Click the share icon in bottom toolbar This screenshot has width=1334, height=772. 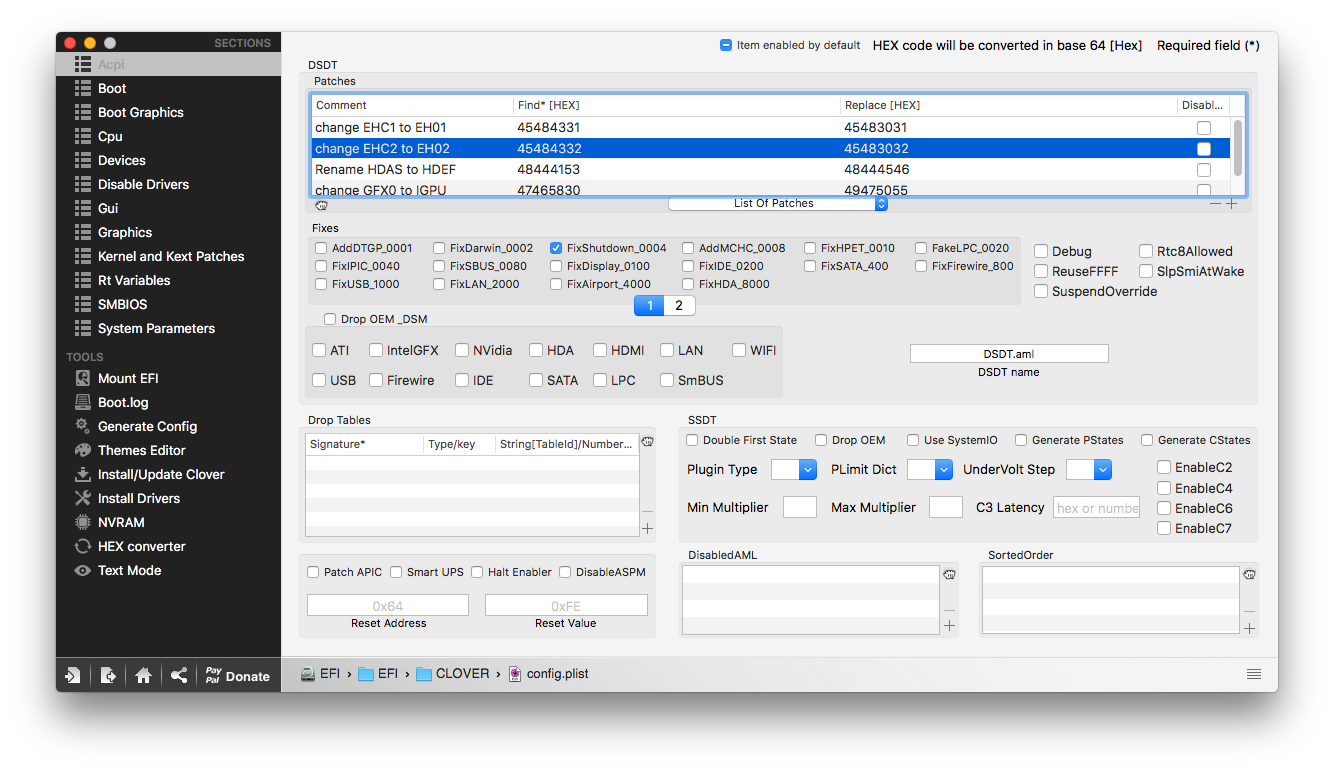(x=179, y=675)
